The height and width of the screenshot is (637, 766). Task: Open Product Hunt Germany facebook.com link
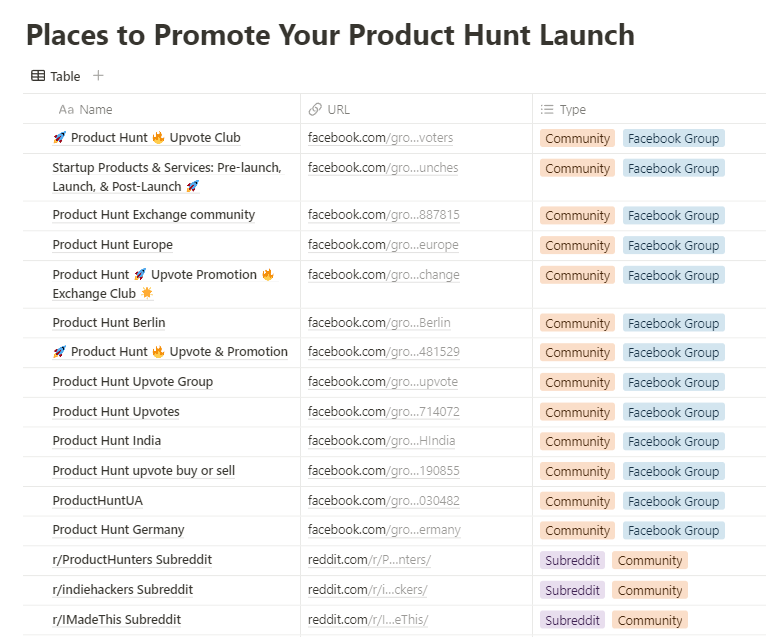pos(385,530)
